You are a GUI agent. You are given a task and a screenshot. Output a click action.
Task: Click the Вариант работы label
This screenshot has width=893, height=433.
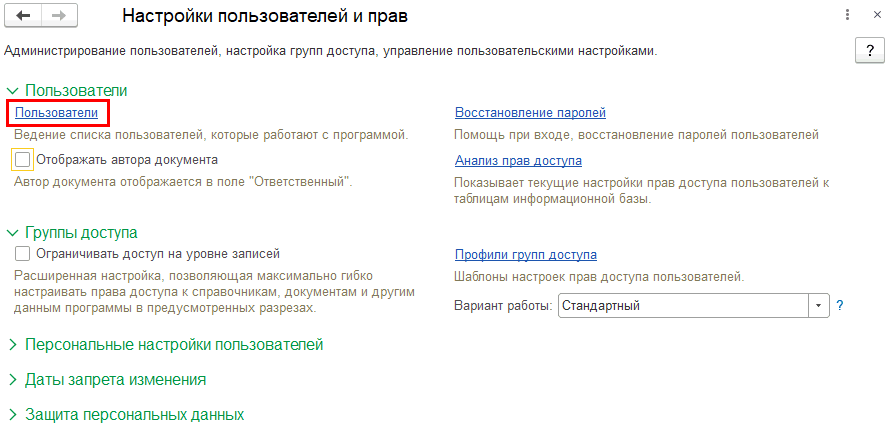click(x=503, y=306)
